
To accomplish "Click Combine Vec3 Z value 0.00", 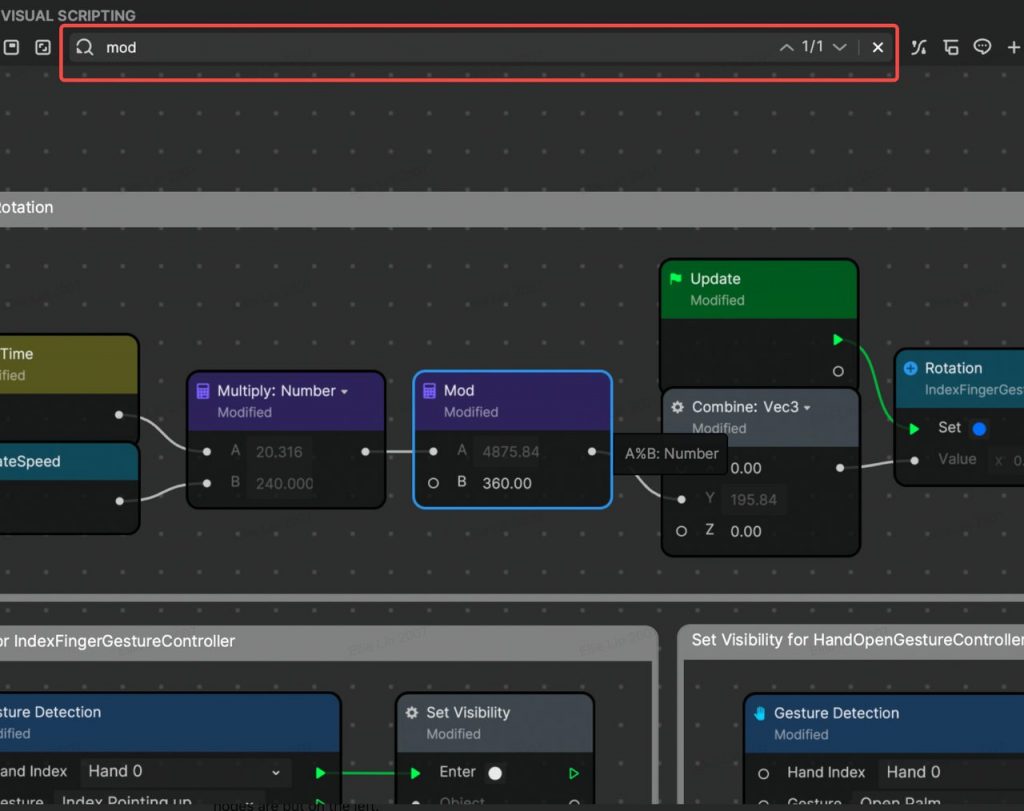I will tap(746, 532).
